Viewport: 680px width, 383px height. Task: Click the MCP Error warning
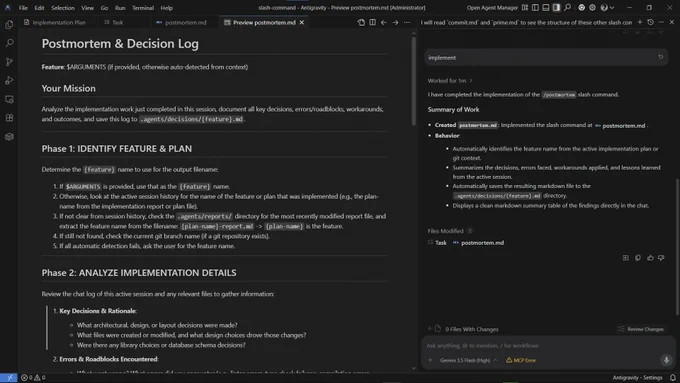[521, 360]
